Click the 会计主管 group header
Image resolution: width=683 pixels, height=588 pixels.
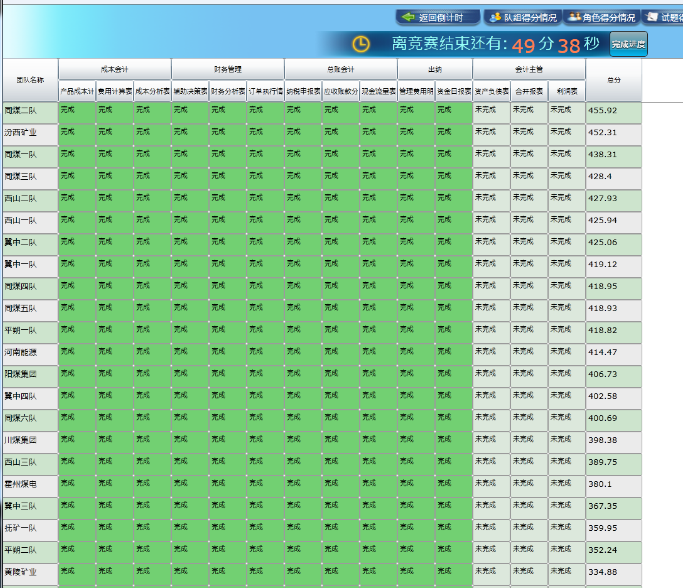pyautogui.click(x=529, y=69)
